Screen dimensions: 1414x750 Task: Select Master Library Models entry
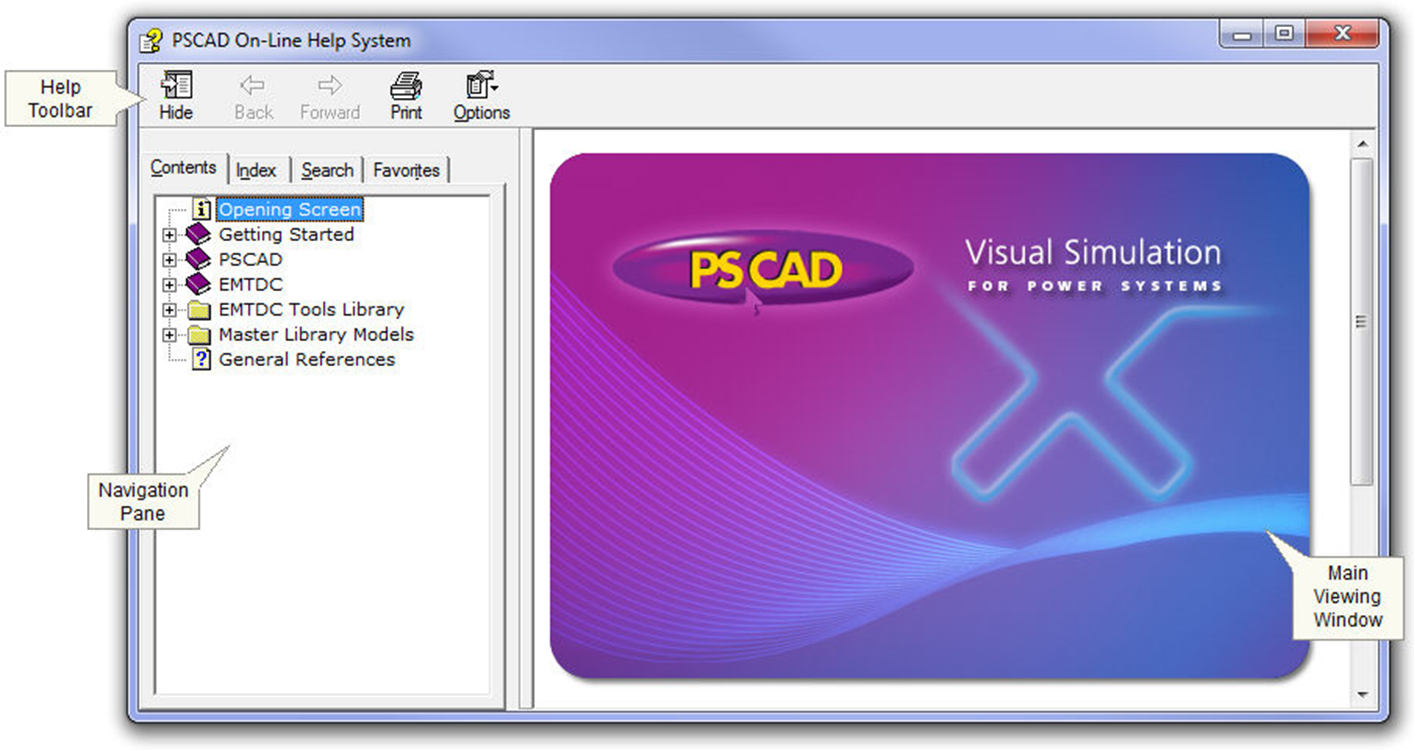tap(316, 335)
